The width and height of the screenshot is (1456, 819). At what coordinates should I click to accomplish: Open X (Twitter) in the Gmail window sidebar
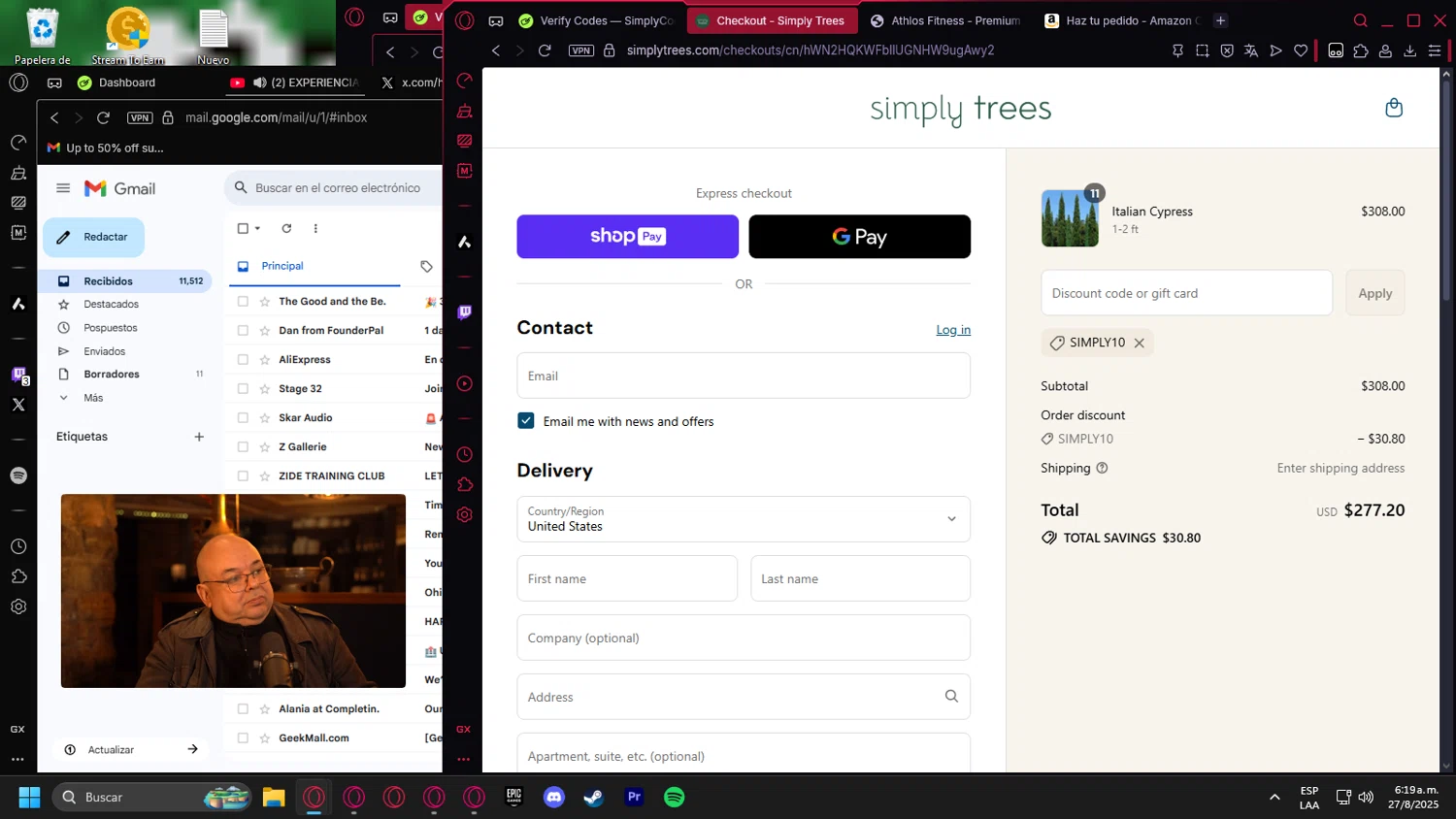(18, 405)
